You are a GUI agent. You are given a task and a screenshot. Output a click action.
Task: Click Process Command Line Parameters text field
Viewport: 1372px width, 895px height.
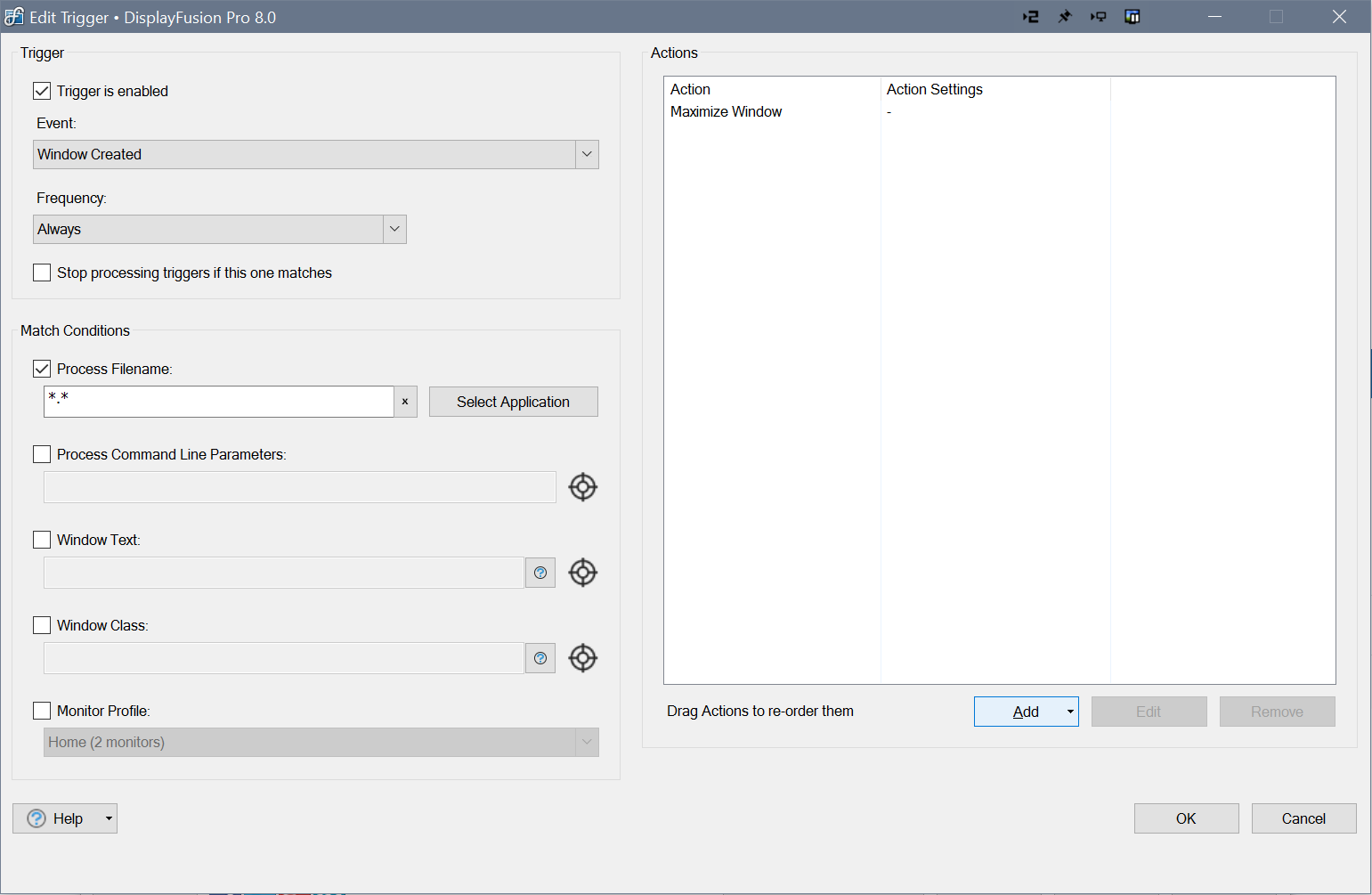[300, 487]
